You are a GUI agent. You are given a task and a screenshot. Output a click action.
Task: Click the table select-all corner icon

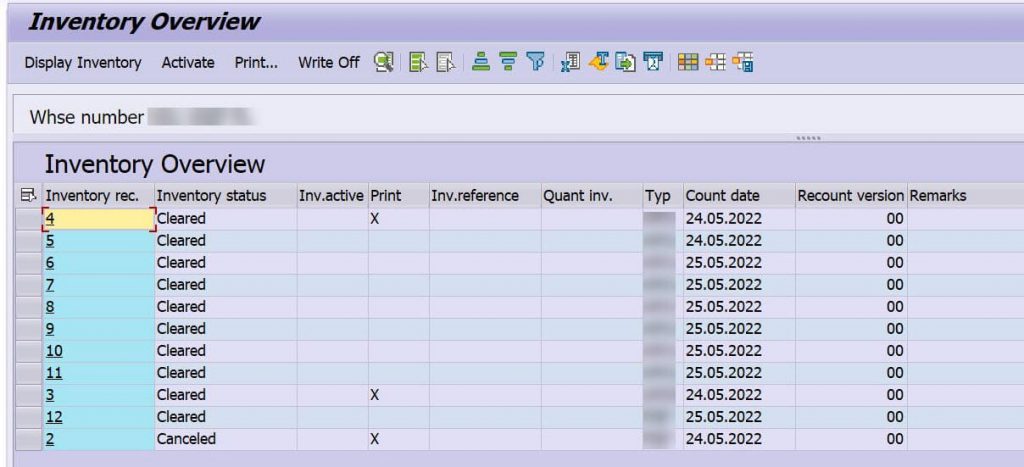[x=28, y=195]
